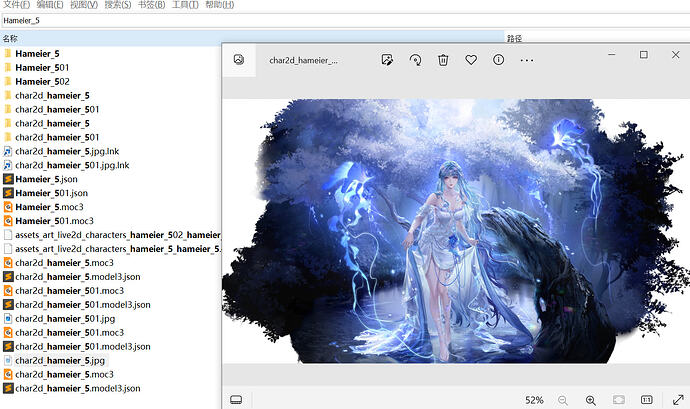The image size is (690, 409).
Task: Select the char2d_hameier_501.jpg file
Action: (65, 319)
